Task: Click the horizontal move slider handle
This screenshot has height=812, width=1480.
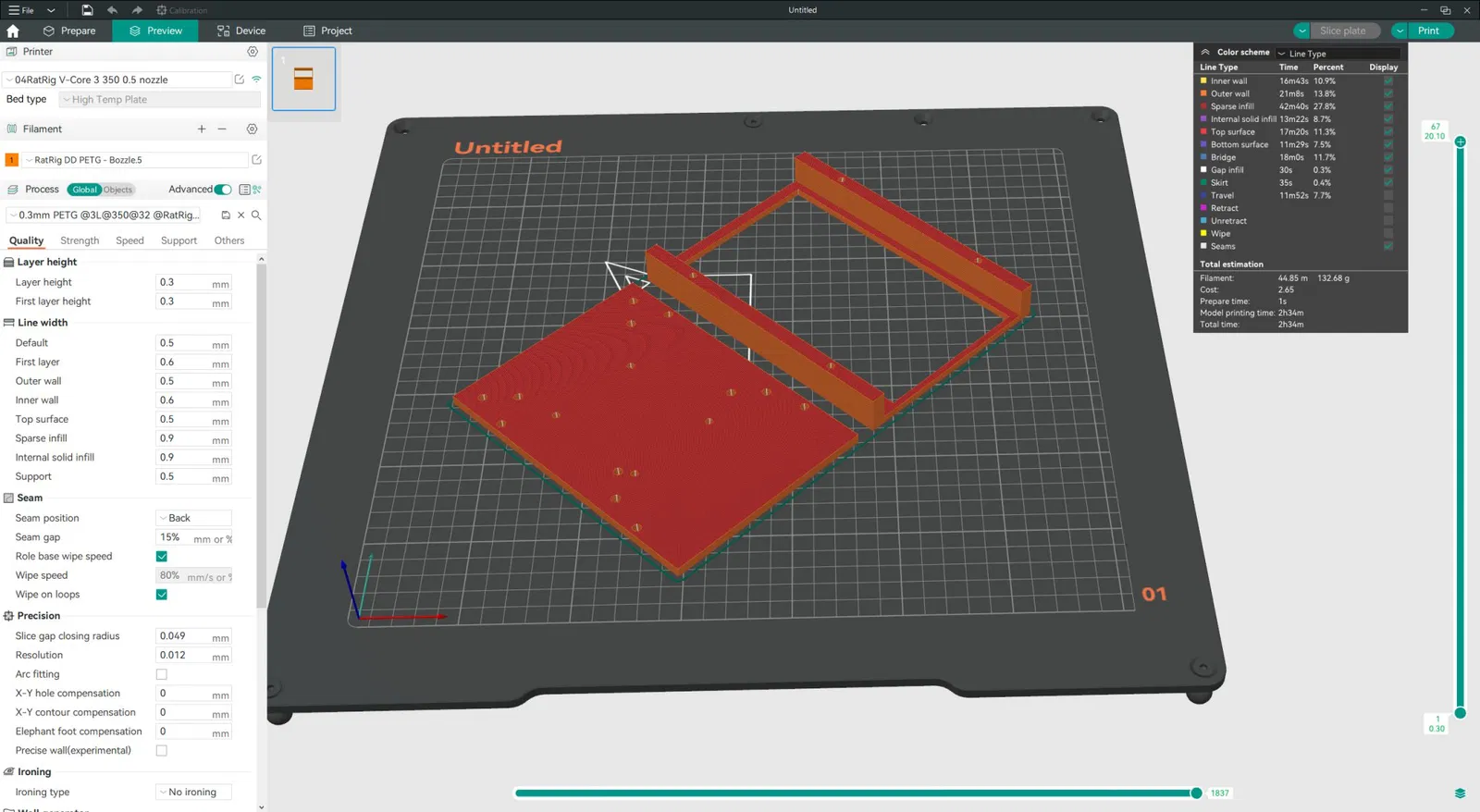Action: (1196, 794)
